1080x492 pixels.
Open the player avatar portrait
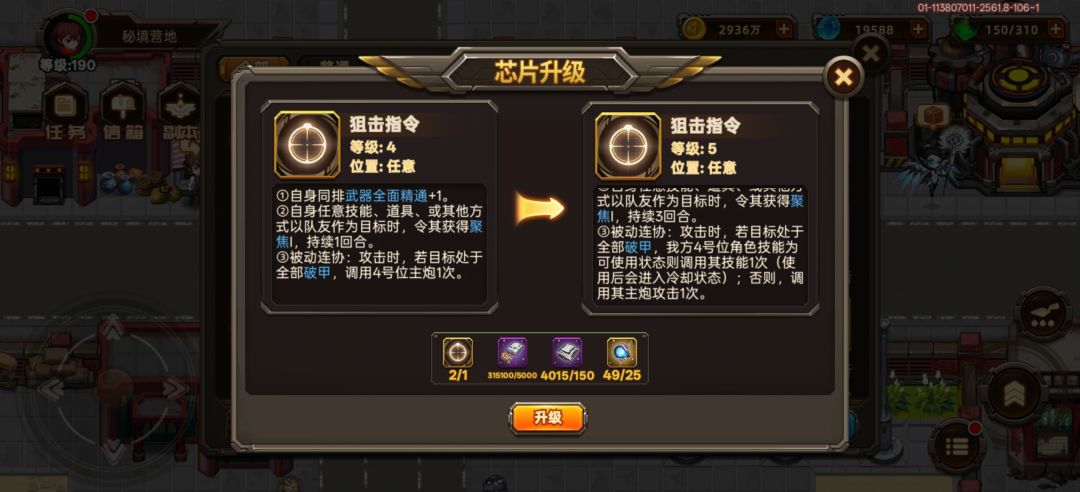[x=67, y=33]
